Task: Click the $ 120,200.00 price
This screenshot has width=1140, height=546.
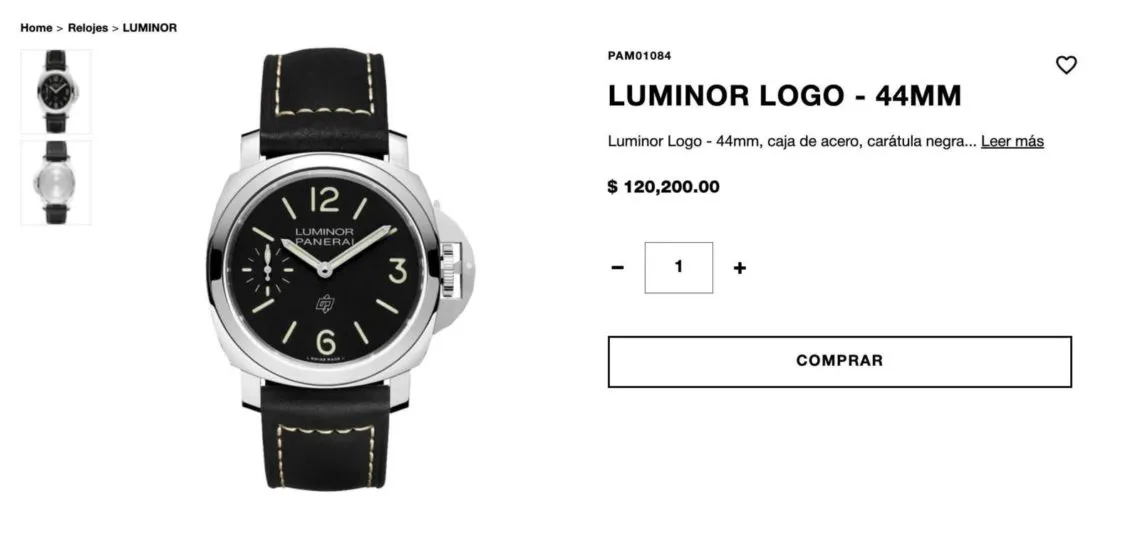Action: (664, 187)
